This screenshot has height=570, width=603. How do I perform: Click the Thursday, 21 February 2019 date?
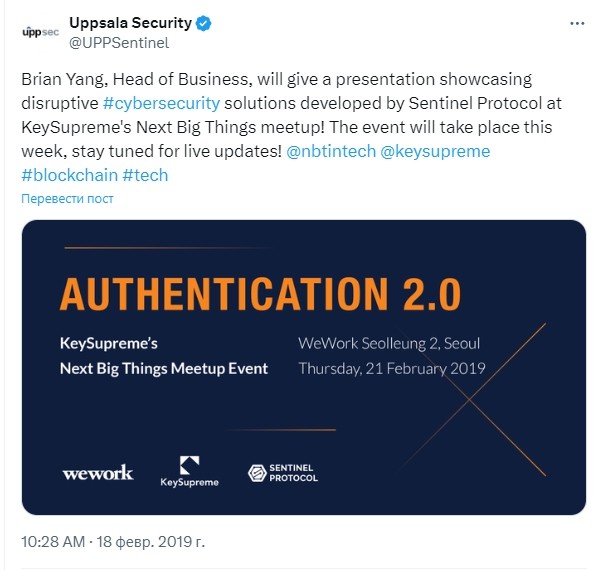coord(392,368)
